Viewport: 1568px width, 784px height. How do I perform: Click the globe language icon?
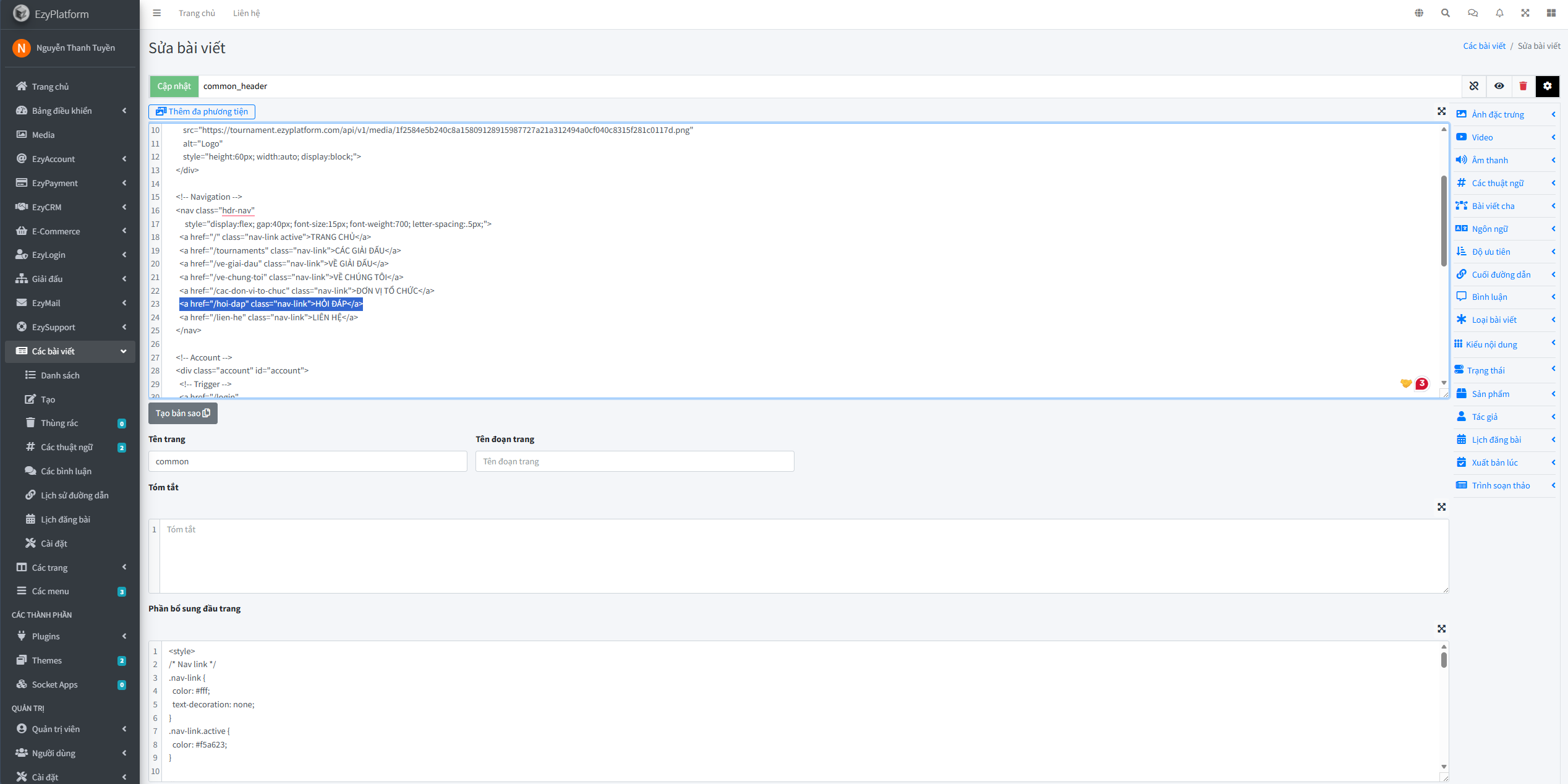pos(1419,13)
